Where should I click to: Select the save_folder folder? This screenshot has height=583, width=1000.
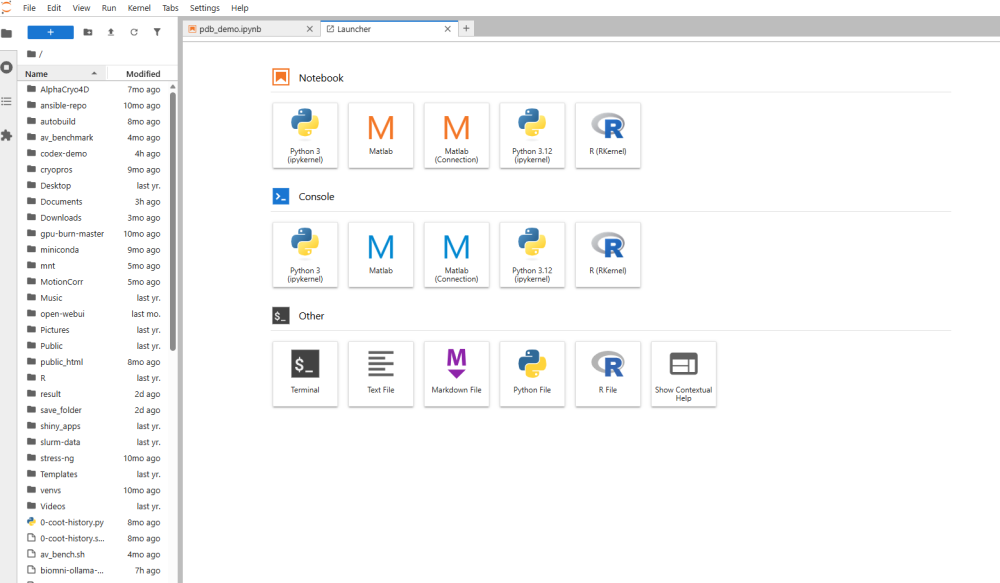(93, 410)
